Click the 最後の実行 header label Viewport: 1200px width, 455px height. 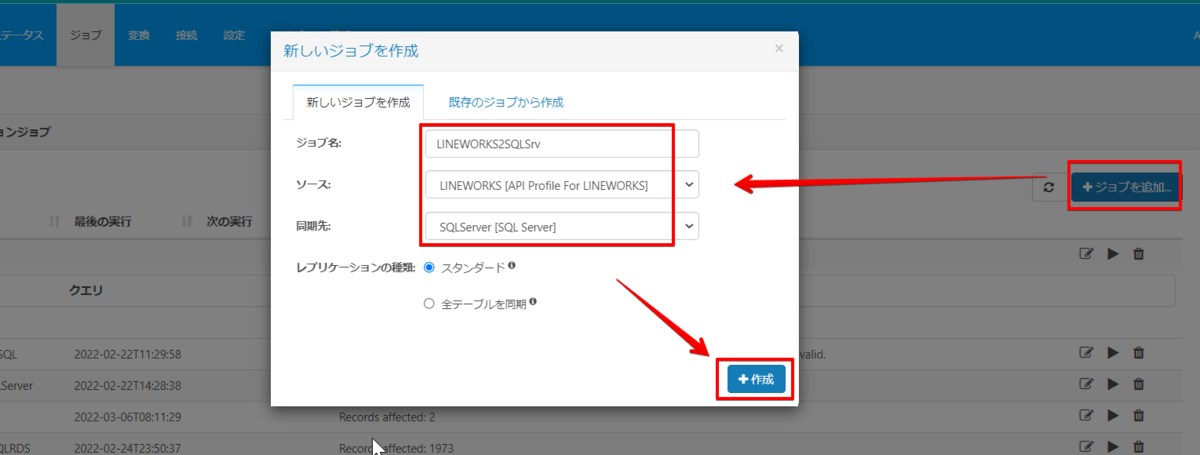pos(102,221)
